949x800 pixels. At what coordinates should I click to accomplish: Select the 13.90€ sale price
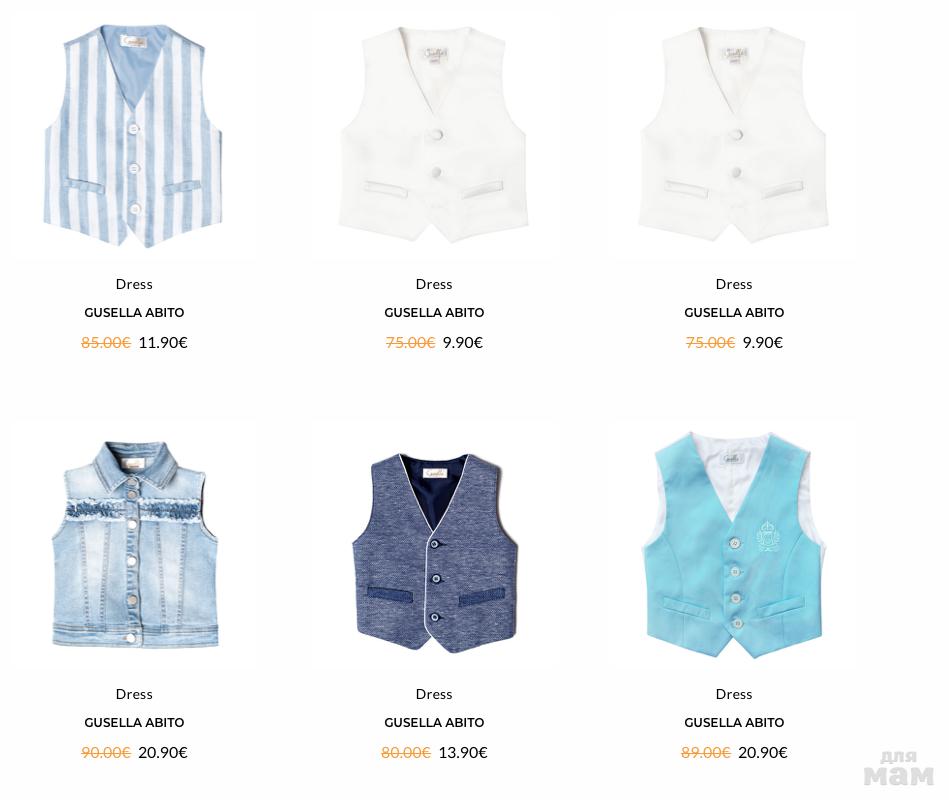[463, 753]
